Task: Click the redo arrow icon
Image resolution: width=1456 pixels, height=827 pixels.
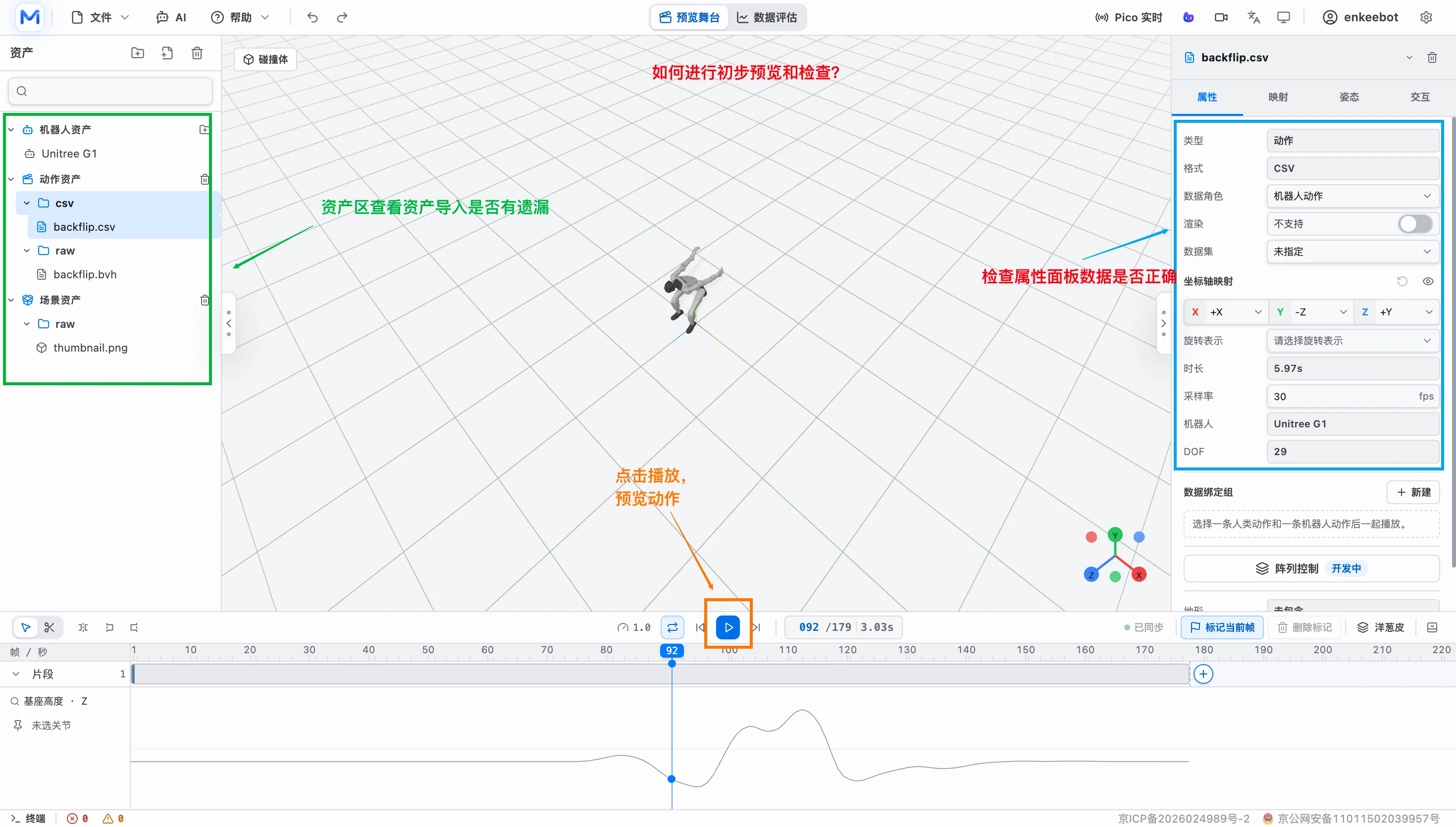Action: pyautogui.click(x=342, y=18)
